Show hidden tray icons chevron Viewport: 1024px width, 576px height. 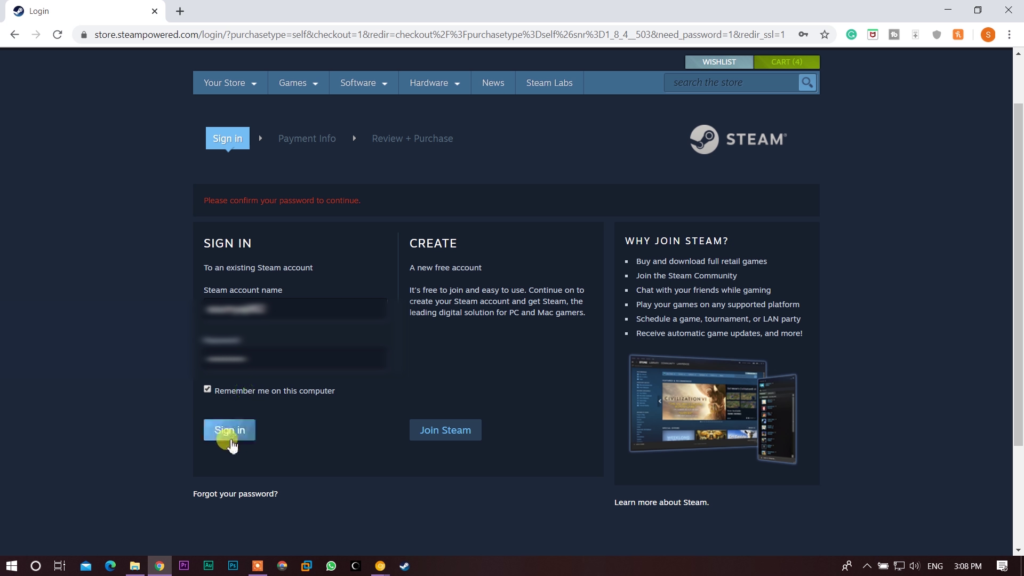[x=867, y=566]
